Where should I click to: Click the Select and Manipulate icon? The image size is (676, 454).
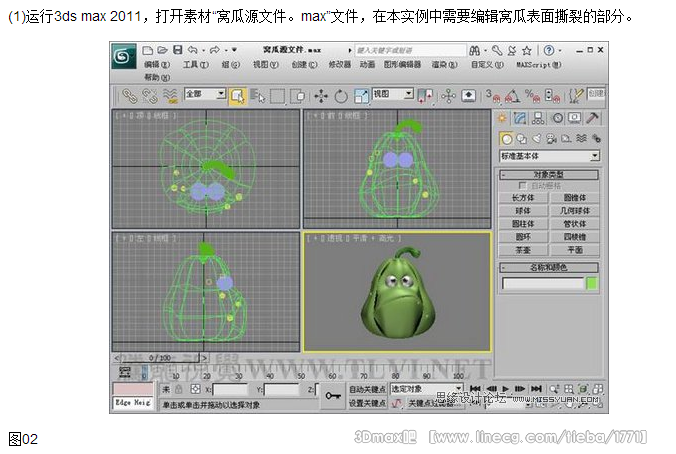coord(448,96)
